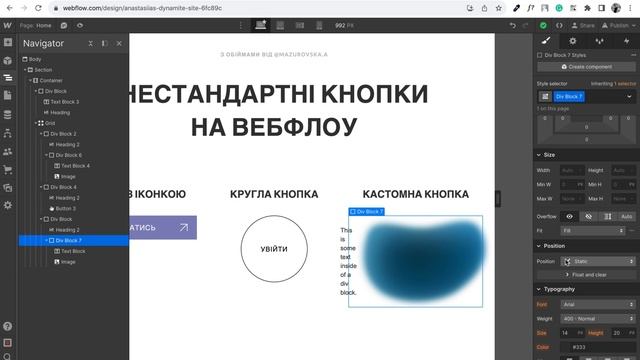The width and height of the screenshot is (640, 360).
Task: Switch to Tablet breakpoint
Action: 280,25
